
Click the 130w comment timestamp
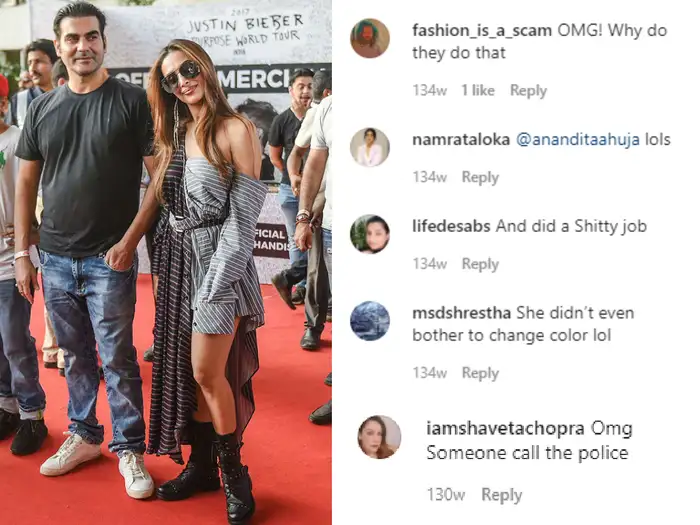tap(446, 495)
